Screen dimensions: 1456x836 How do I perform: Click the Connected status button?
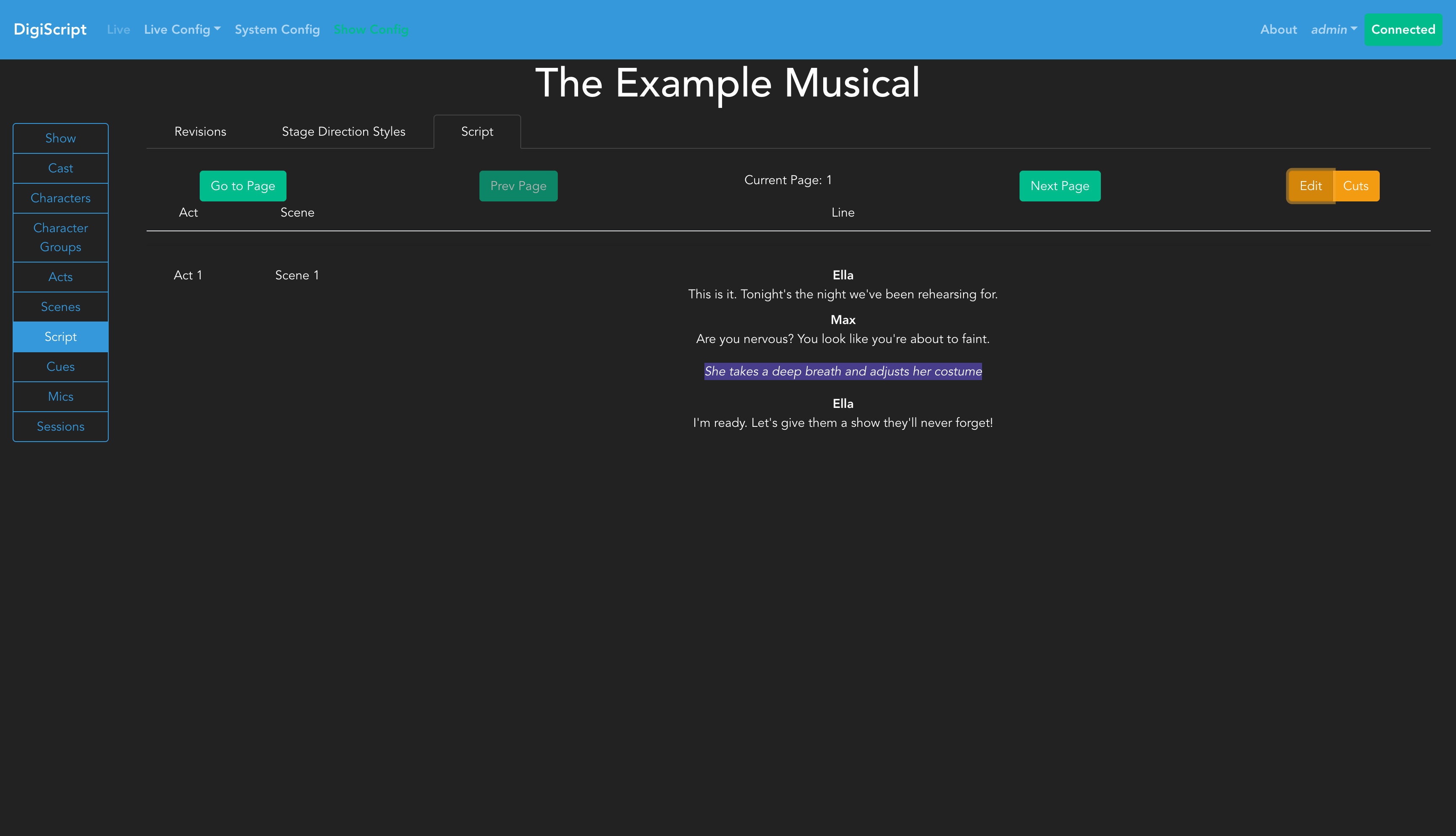1402,29
